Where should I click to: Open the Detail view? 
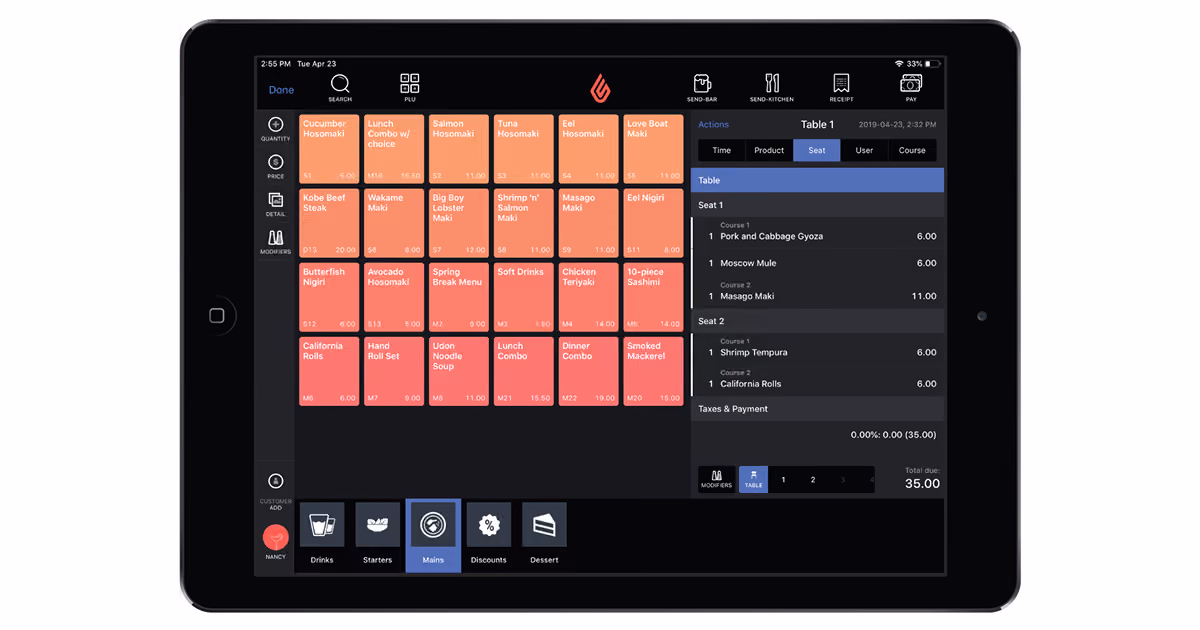click(x=276, y=205)
